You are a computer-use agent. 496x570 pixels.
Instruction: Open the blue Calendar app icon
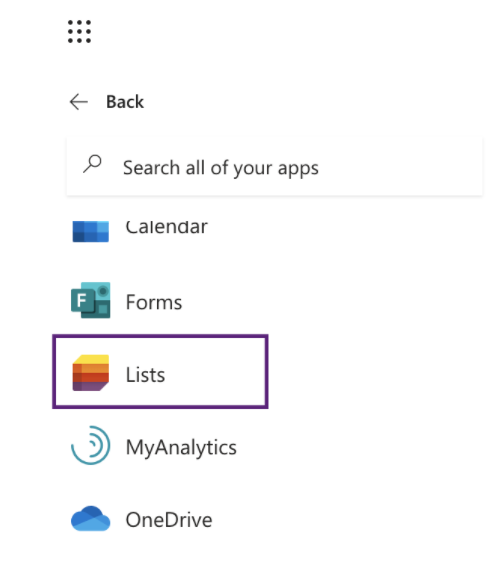click(x=91, y=231)
